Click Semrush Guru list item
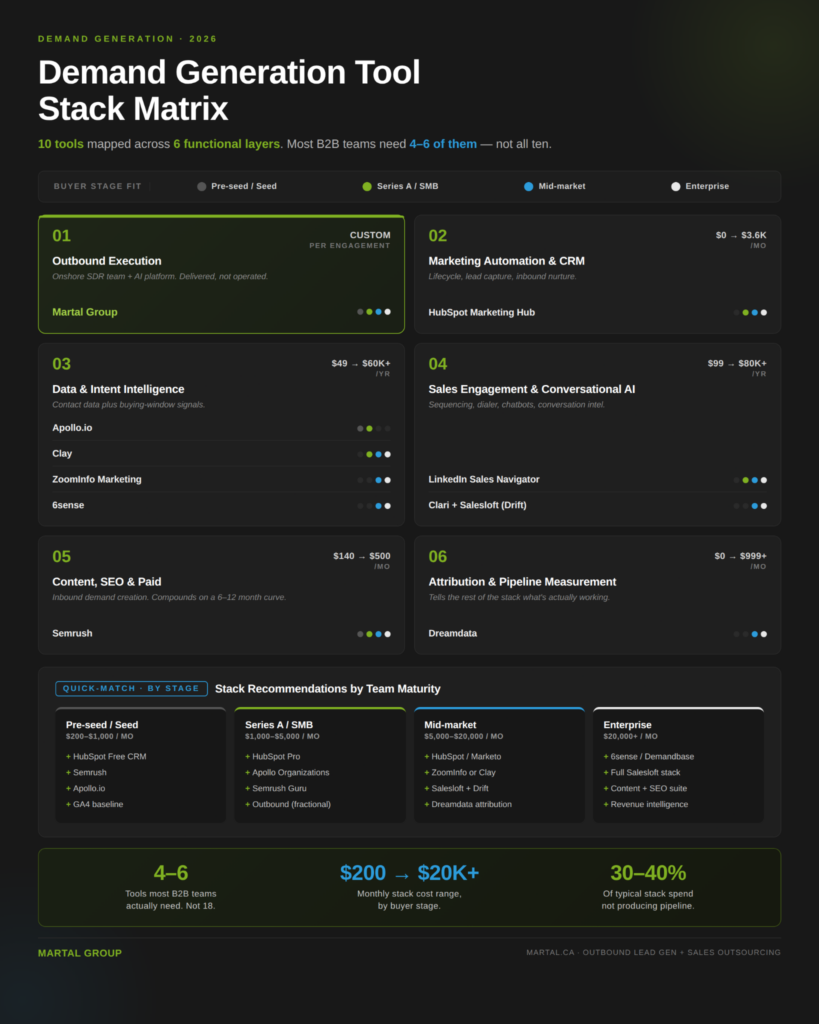 pyautogui.click(x=275, y=788)
